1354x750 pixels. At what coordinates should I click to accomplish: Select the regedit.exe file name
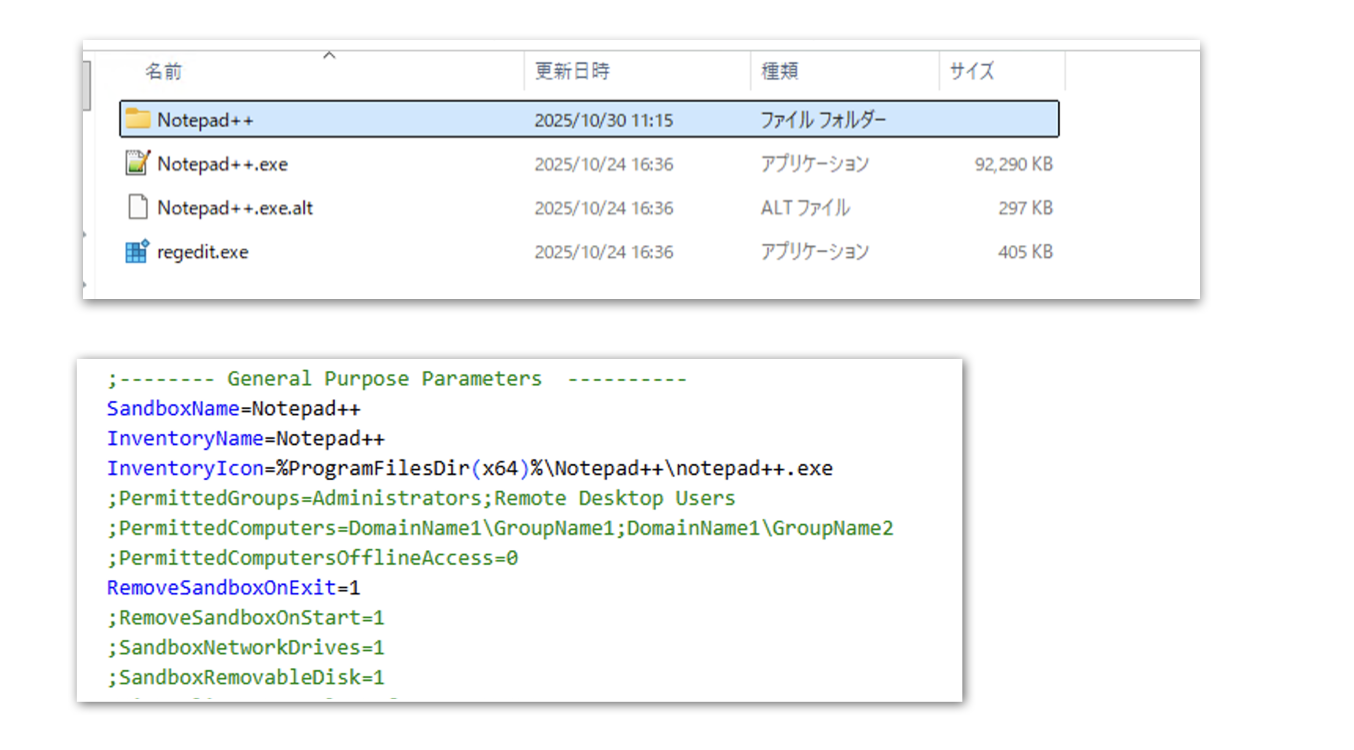pos(202,252)
